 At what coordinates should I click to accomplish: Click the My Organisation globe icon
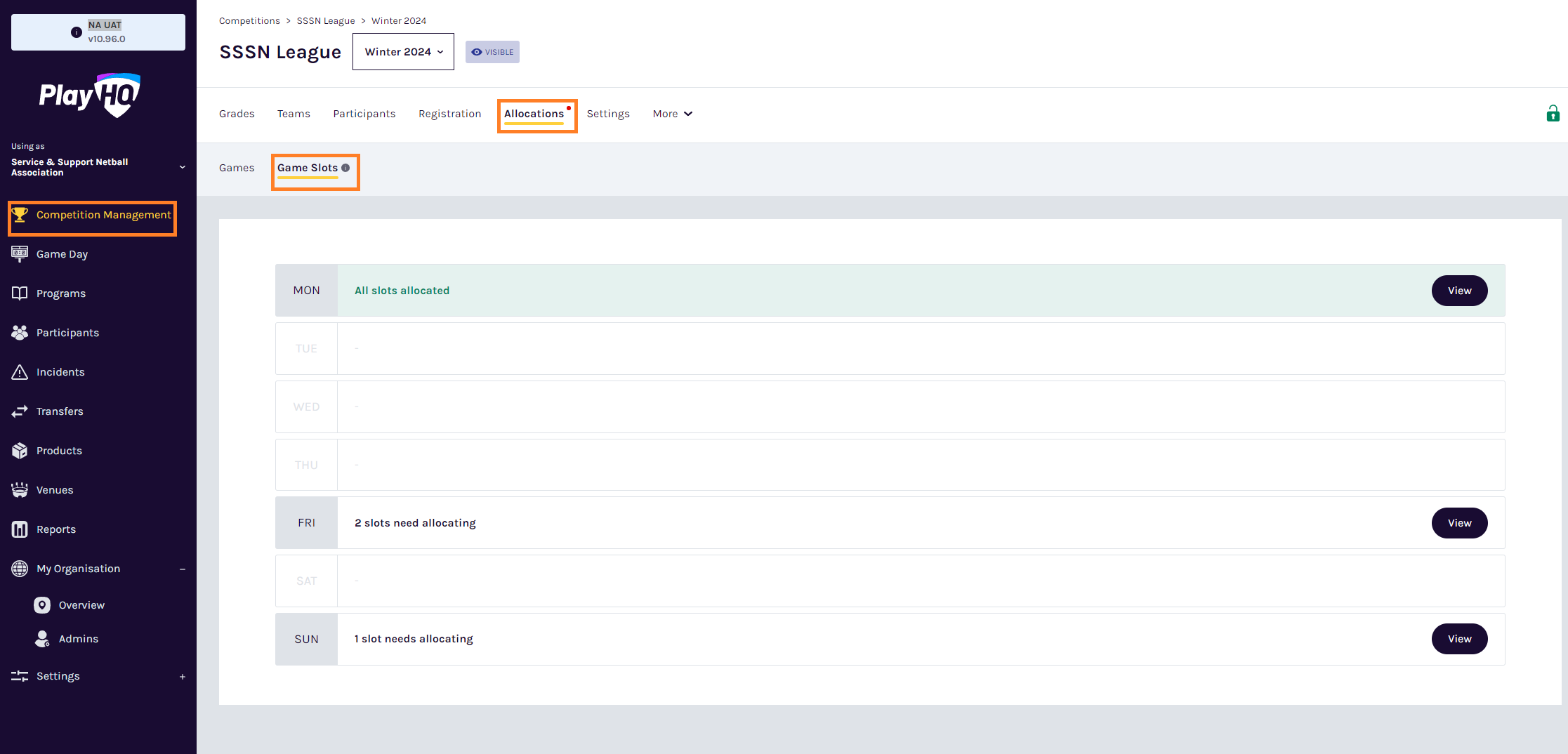[x=20, y=569]
